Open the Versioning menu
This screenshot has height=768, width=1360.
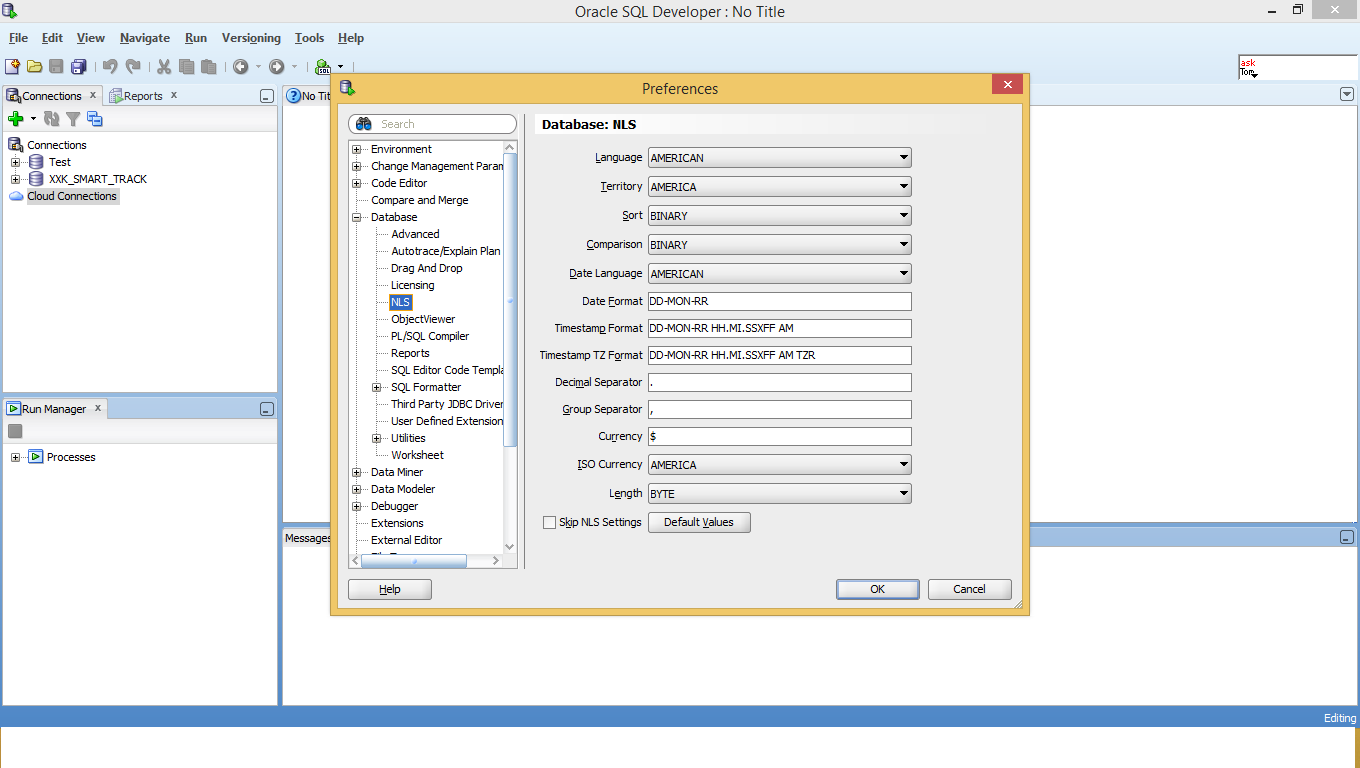click(x=251, y=38)
